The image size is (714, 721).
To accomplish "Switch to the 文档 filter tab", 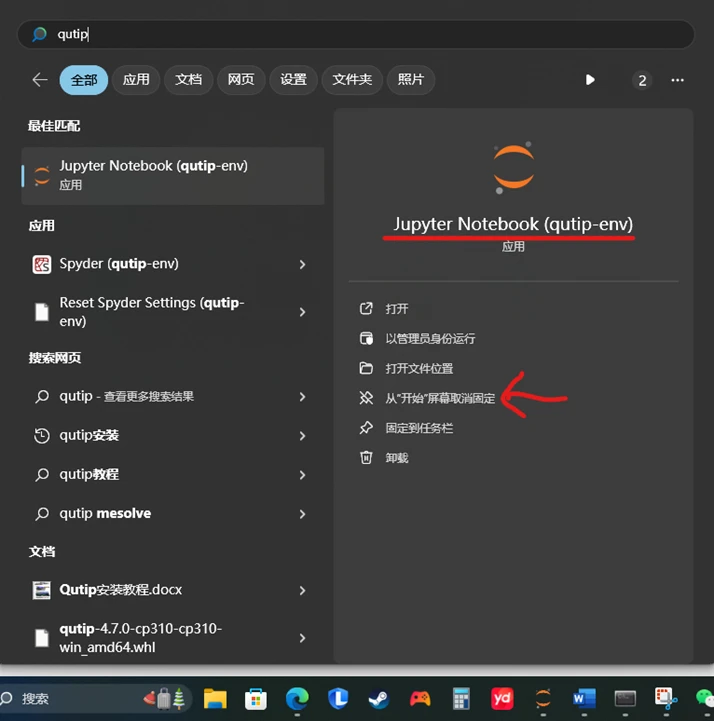I will (188, 80).
